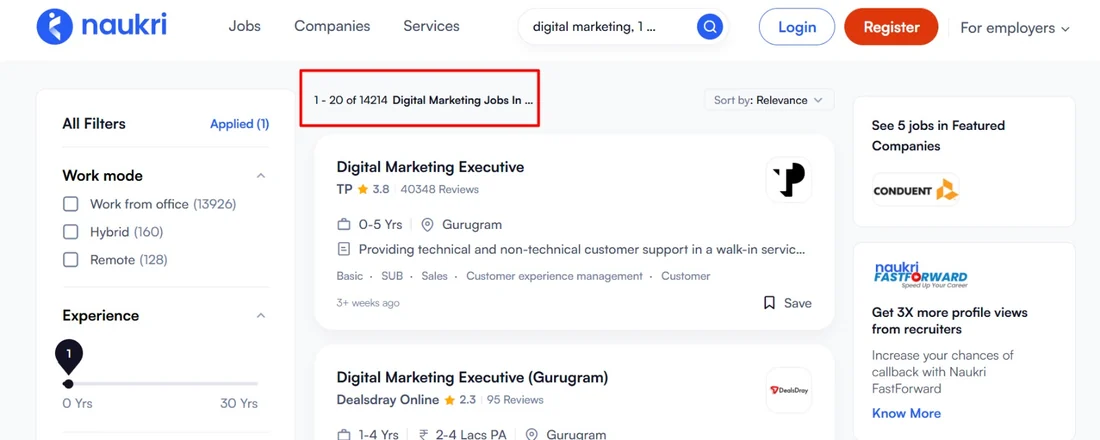Click the Sales skill tag
This screenshot has width=1100, height=440.
click(434, 276)
